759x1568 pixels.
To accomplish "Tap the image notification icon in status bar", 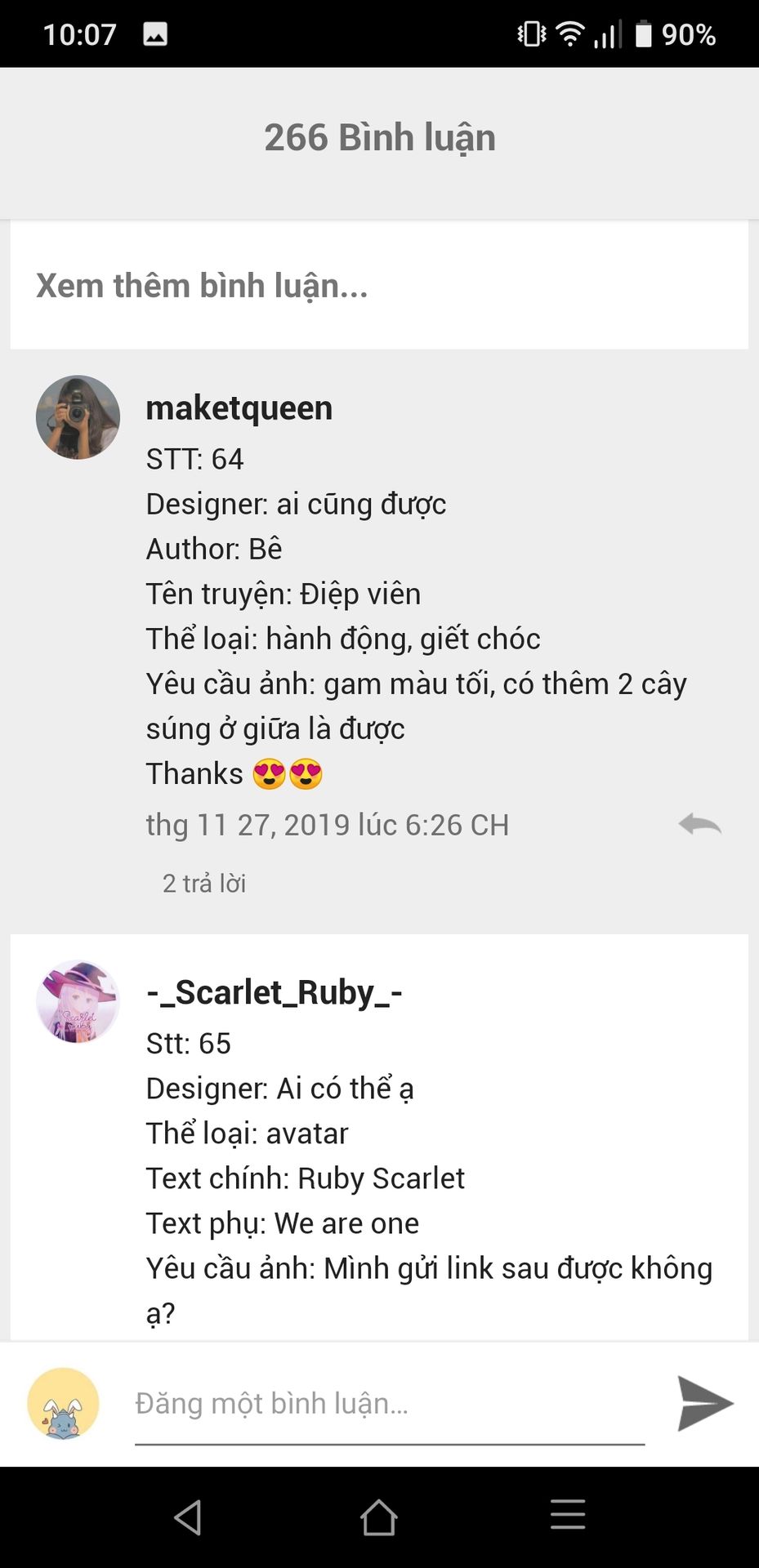I will (x=155, y=33).
